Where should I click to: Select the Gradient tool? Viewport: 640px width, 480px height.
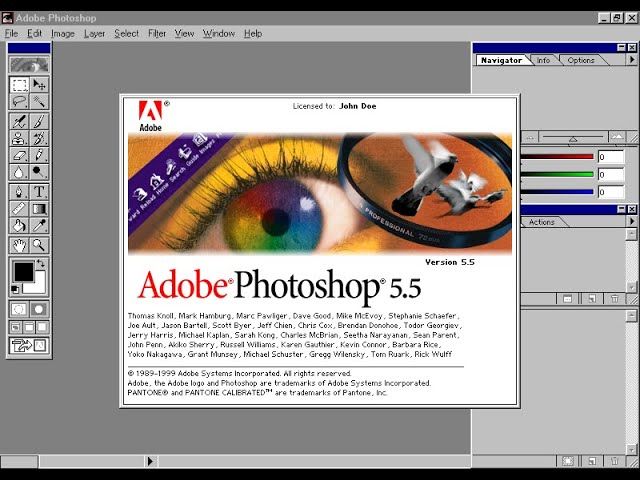click(x=40, y=209)
